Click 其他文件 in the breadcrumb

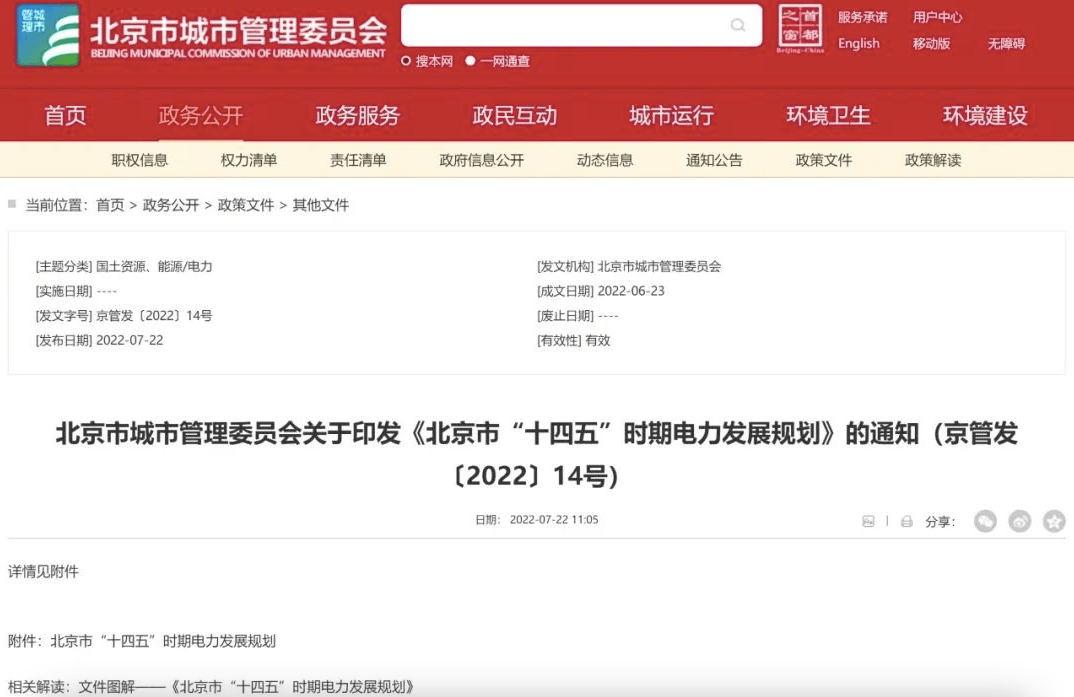[321, 205]
